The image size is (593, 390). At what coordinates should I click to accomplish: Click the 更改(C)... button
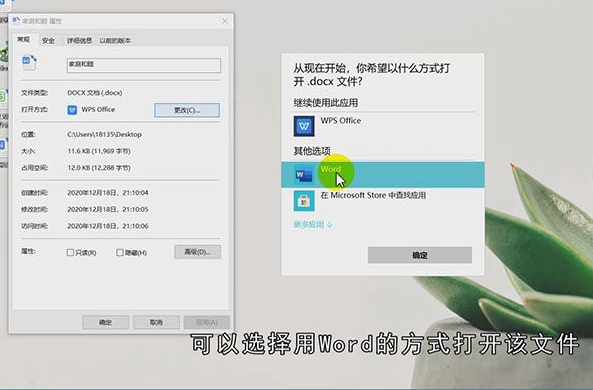(187, 110)
